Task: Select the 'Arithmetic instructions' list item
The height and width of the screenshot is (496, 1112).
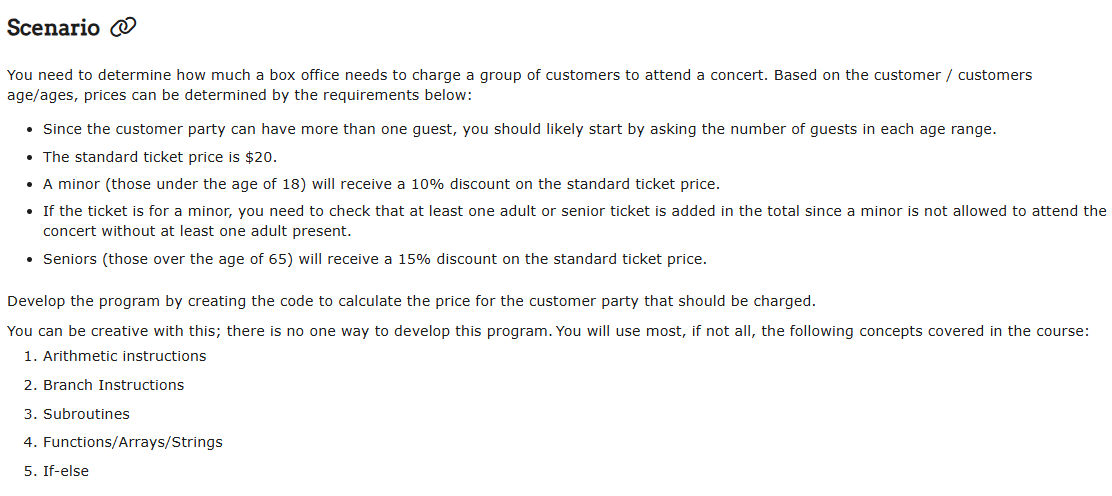Action: pos(124,356)
